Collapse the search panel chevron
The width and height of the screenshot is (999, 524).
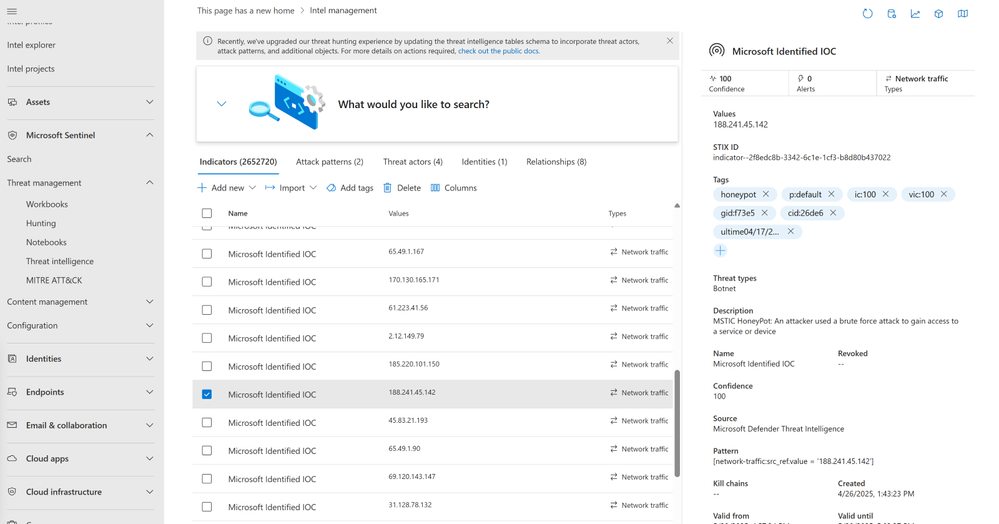pos(221,104)
